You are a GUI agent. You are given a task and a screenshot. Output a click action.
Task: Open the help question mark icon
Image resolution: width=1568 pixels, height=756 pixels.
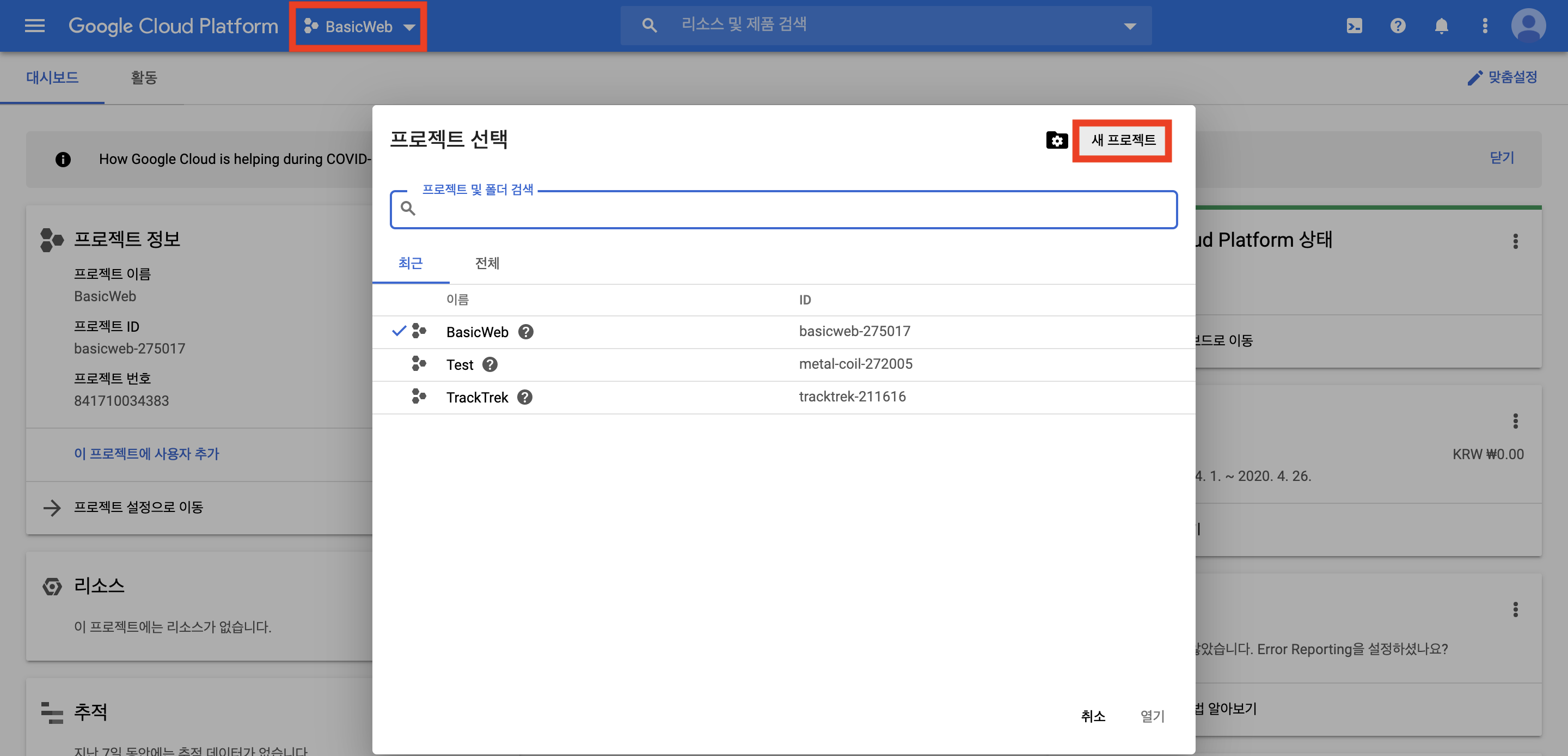pos(1398,26)
